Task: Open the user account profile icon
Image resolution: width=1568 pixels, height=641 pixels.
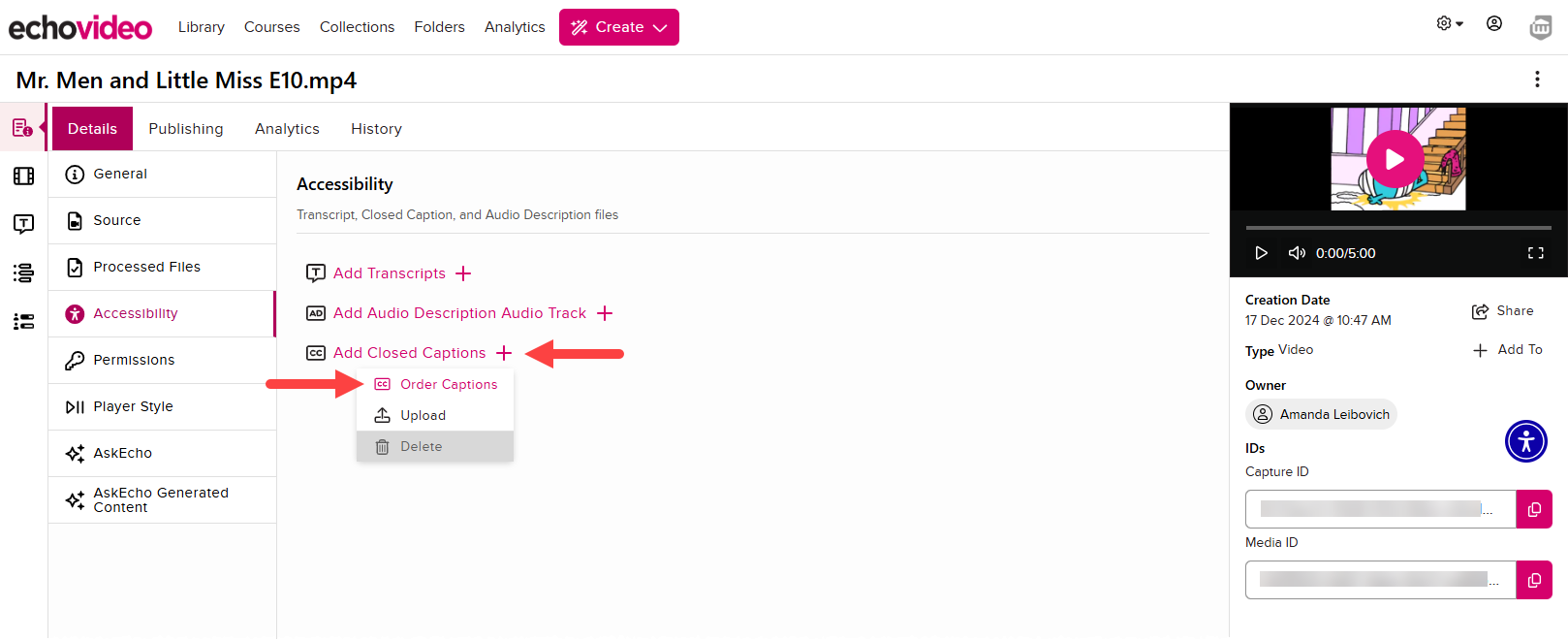Action: (1493, 24)
